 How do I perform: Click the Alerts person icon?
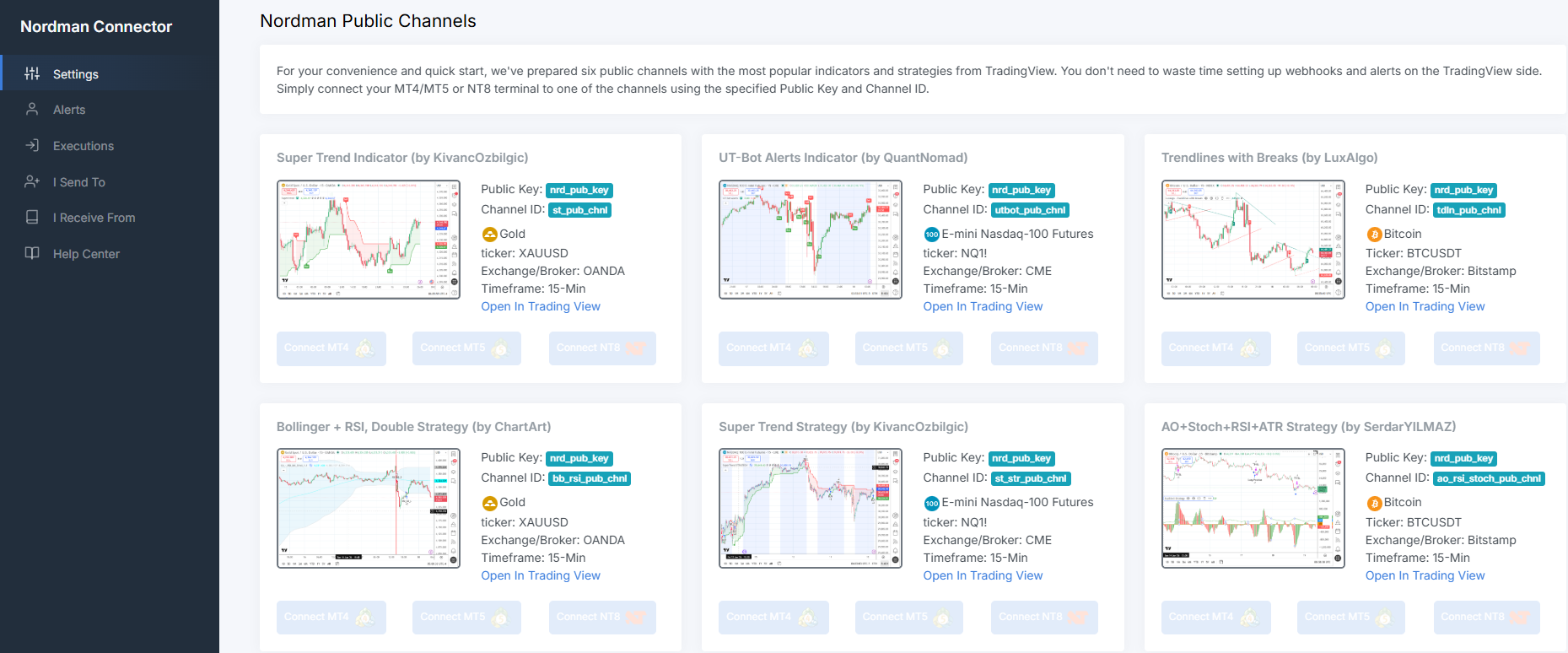click(x=32, y=109)
